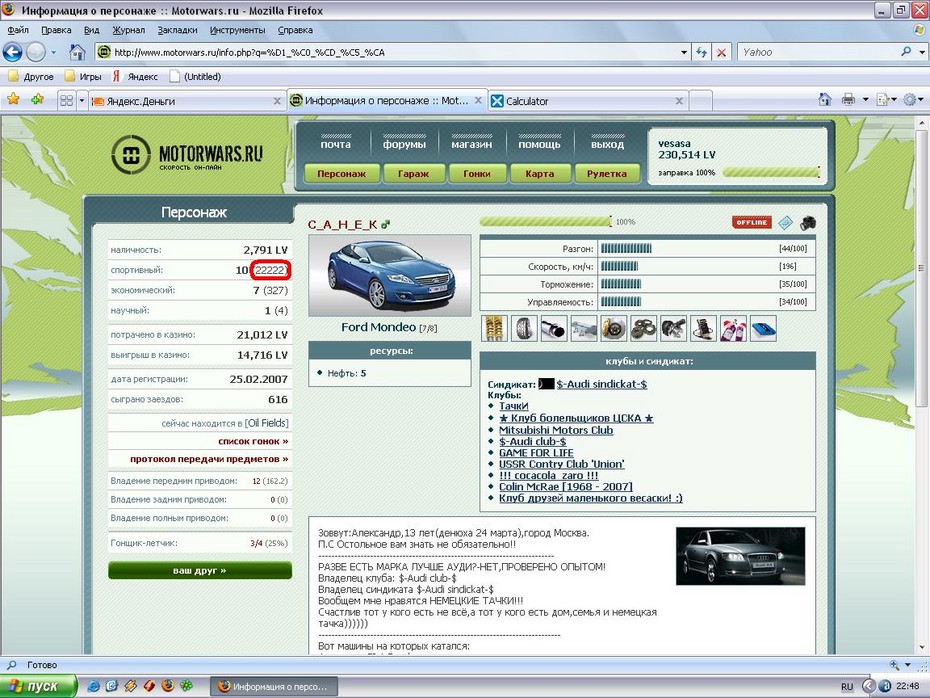Click the Motorwars.ru logo
Image resolution: width=930 pixels, height=698 pixels.
point(187,155)
